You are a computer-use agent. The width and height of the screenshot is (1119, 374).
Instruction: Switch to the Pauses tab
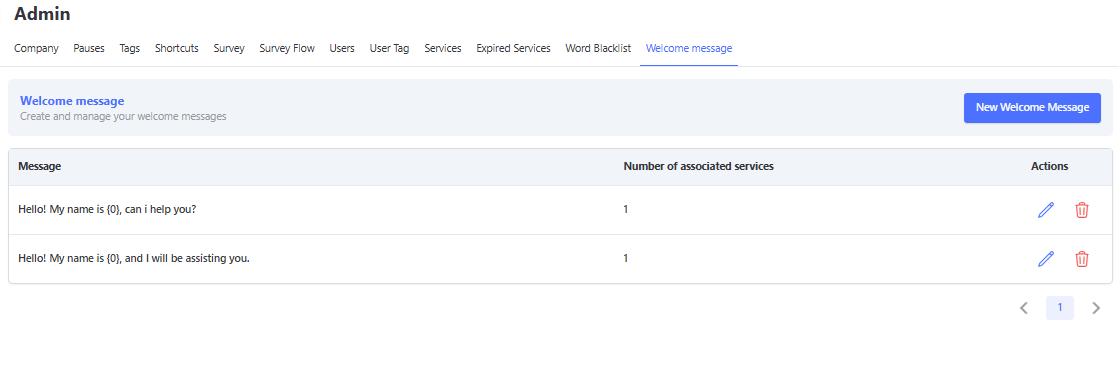(x=88, y=49)
